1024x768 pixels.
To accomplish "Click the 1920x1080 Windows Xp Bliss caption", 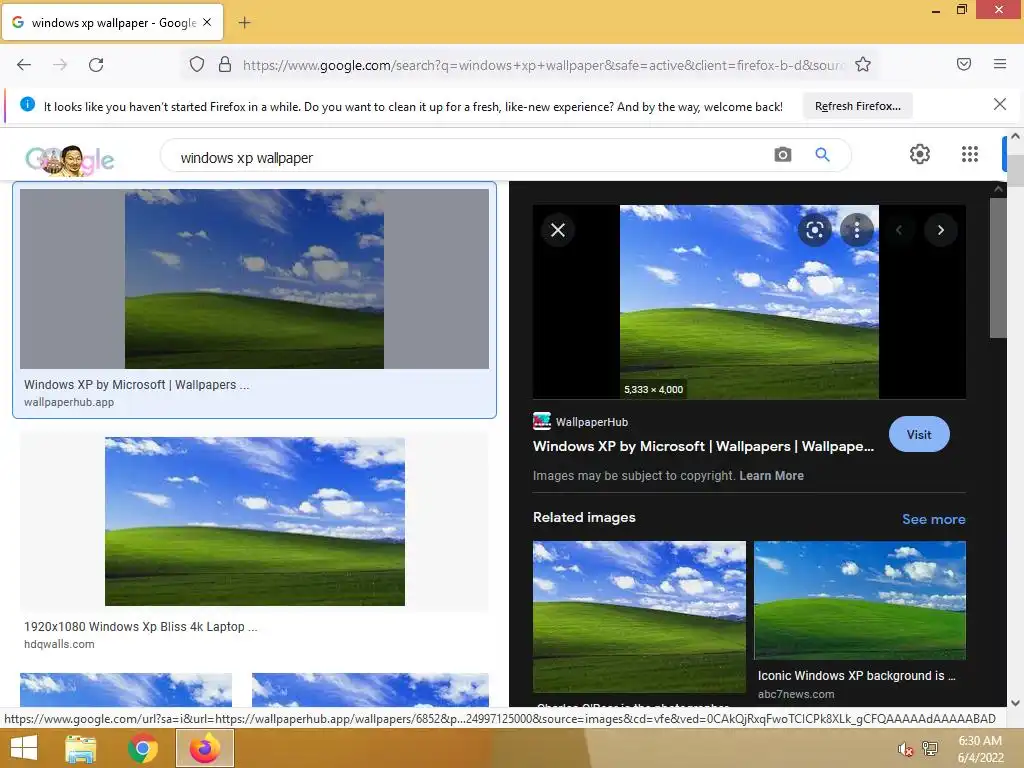I will (140, 627).
